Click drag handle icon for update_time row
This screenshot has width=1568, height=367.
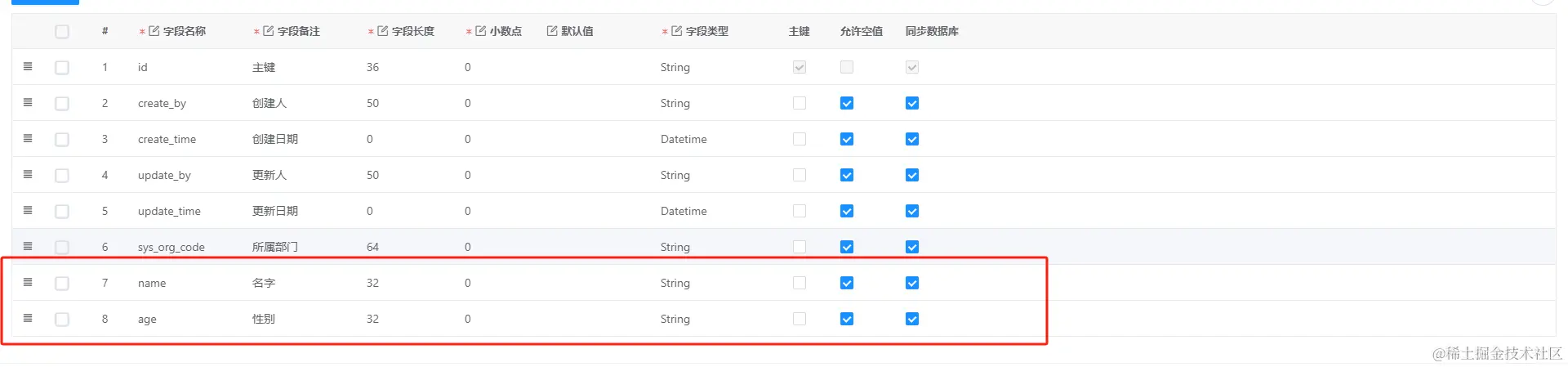[28, 210]
